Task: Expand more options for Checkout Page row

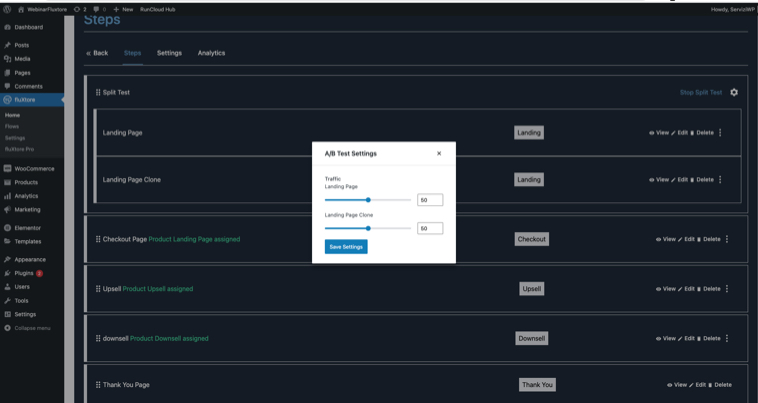Action: (x=727, y=239)
